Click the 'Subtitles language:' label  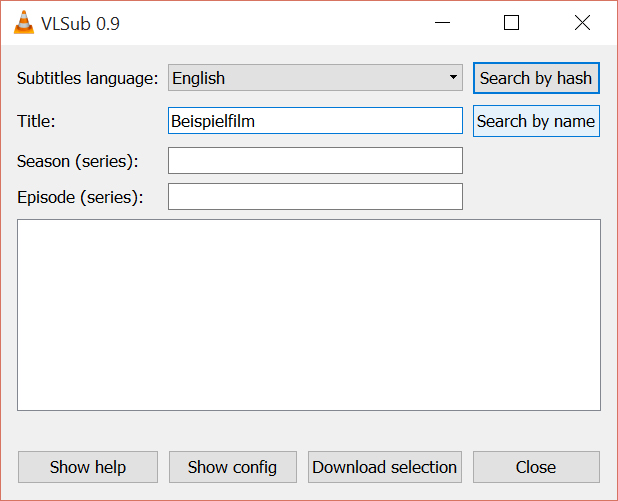tap(87, 78)
